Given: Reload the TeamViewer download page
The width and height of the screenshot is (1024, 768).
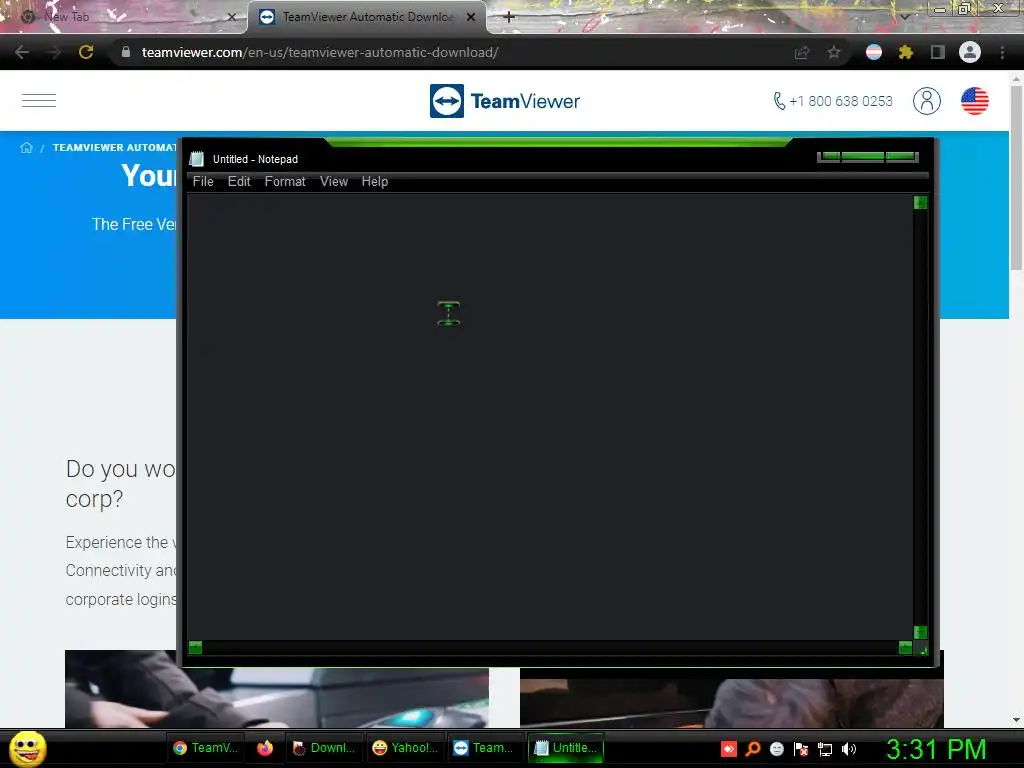Looking at the screenshot, I should pos(86,52).
